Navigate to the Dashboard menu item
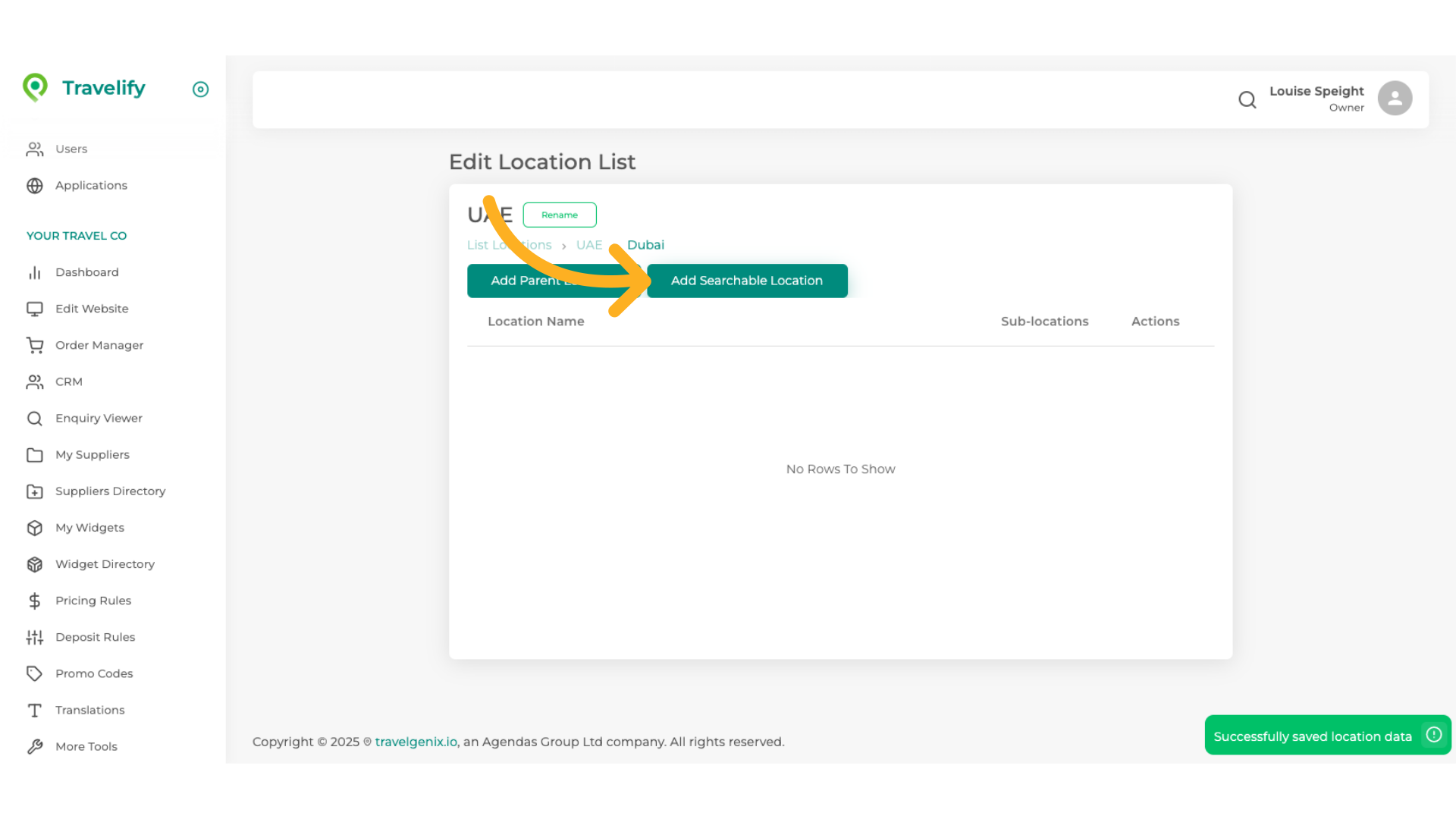 coord(87,272)
